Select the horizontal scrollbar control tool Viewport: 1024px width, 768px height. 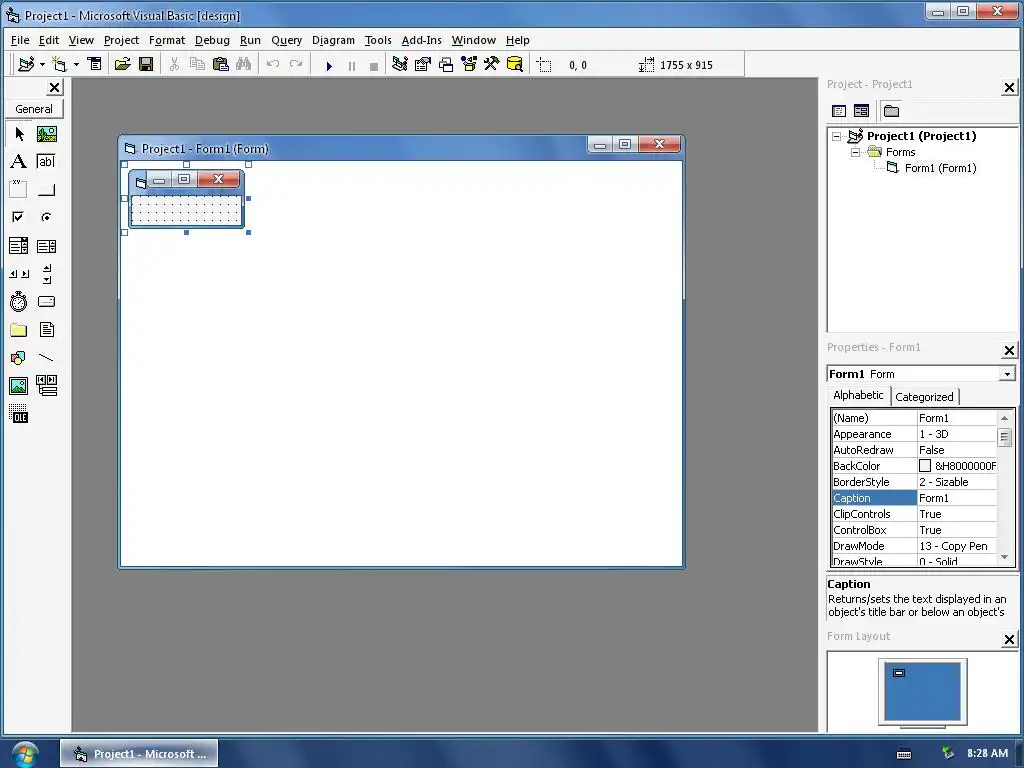pos(19,274)
